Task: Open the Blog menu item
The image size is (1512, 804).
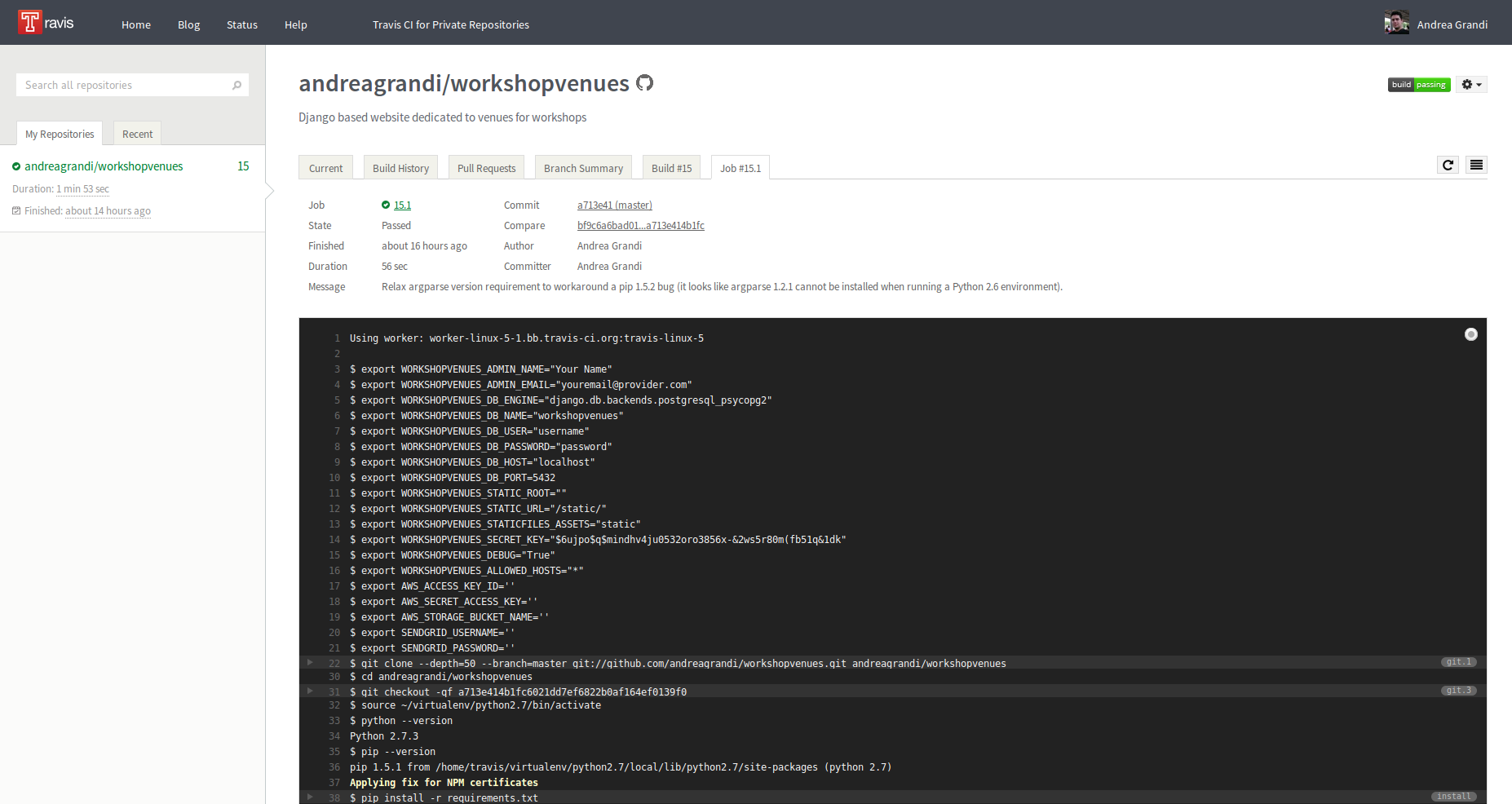Action: (189, 25)
